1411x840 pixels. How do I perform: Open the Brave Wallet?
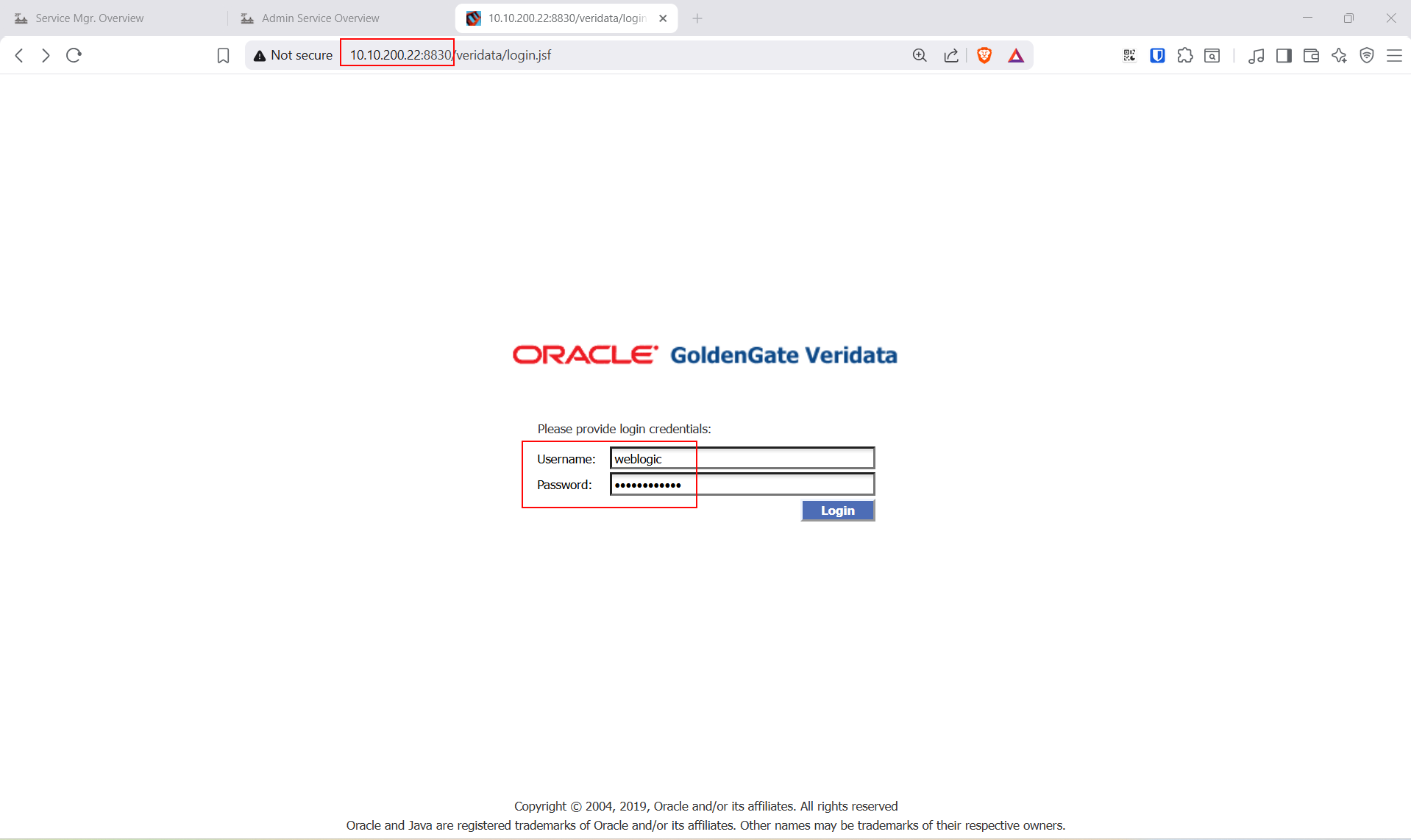coord(1311,55)
